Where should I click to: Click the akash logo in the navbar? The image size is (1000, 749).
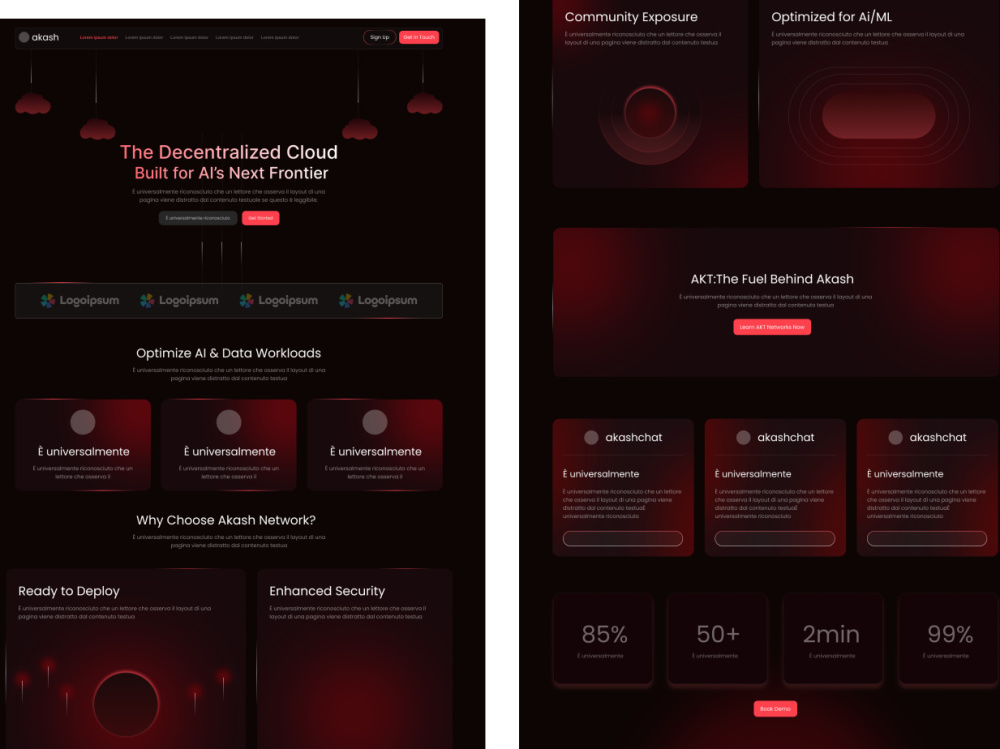[x=39, y=37]
